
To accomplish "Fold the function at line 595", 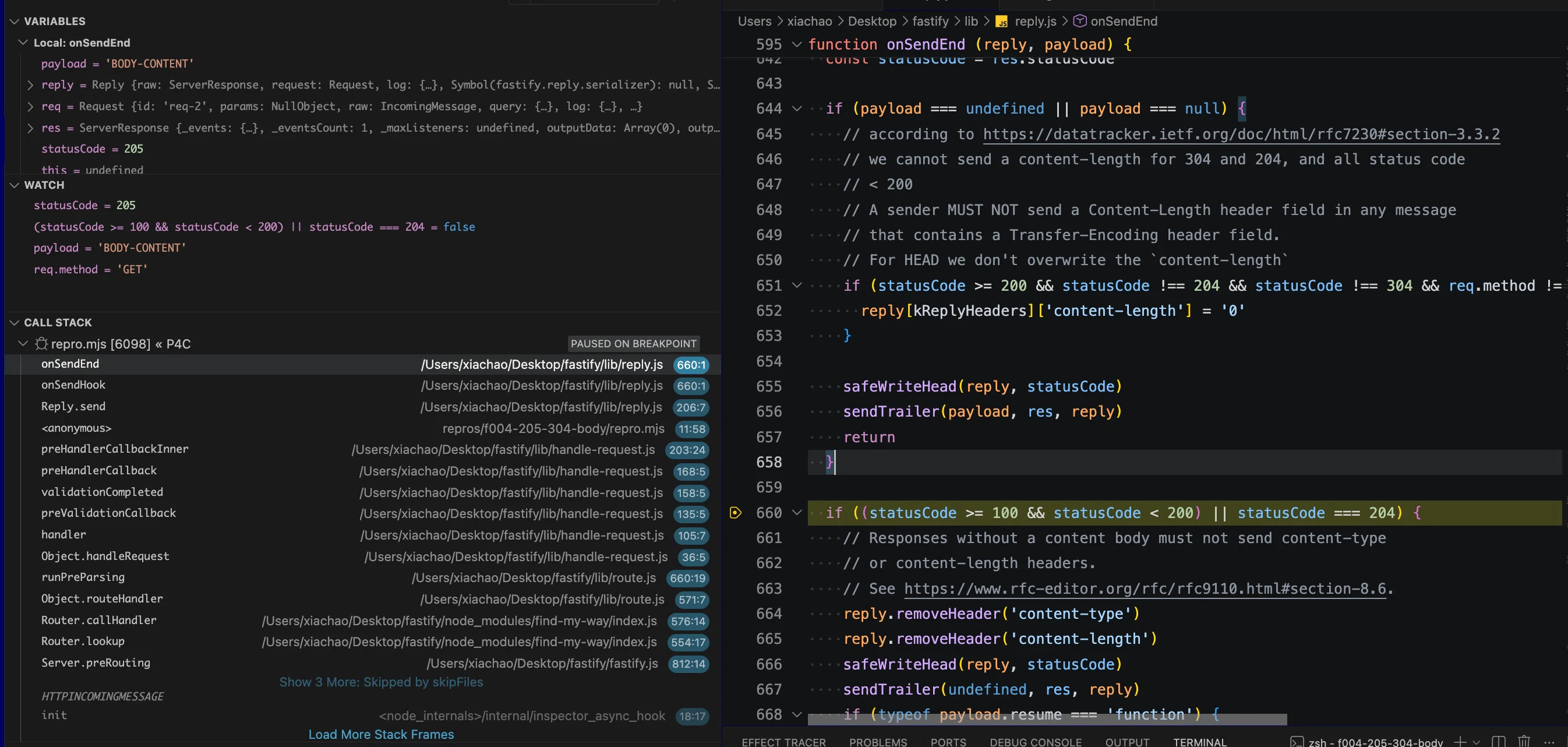I will tap(797, 44).
